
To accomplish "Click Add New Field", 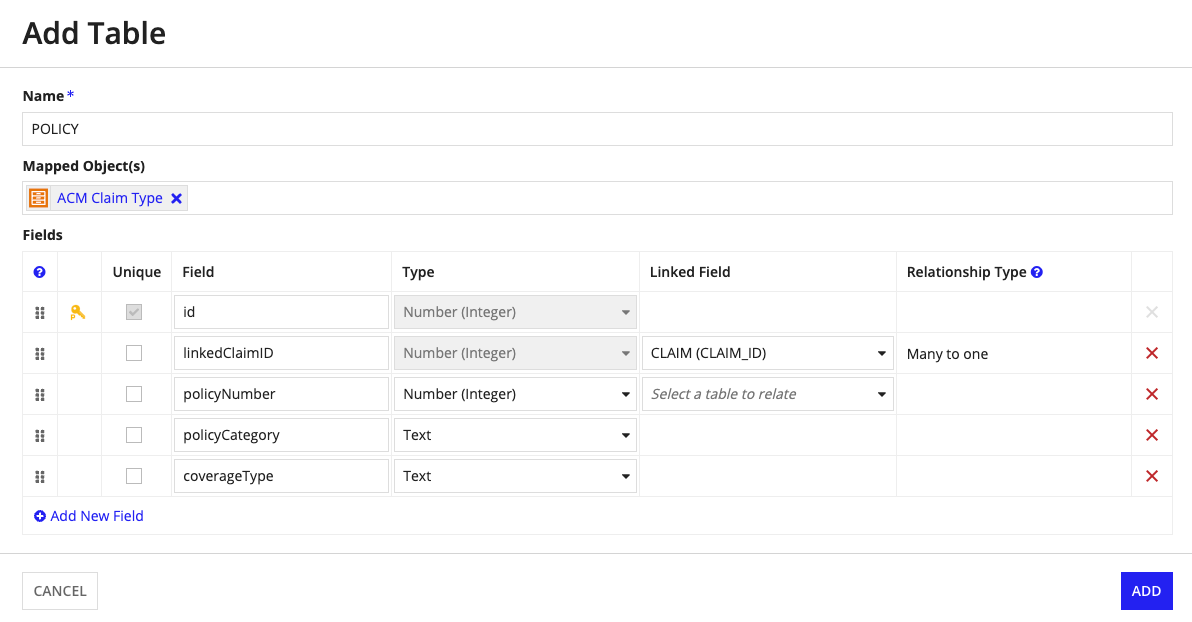I will pyautogui.click(x=97, y=515).
